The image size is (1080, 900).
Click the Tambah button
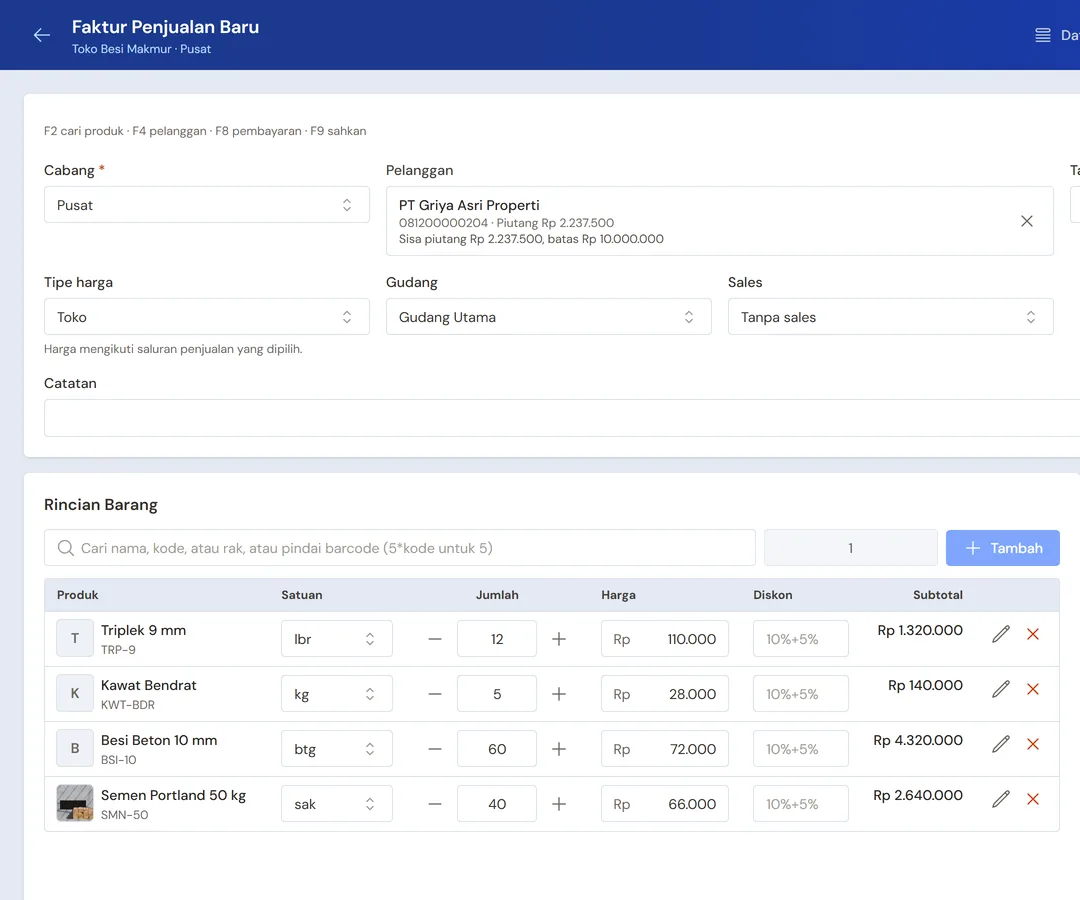coord(1003,548)
